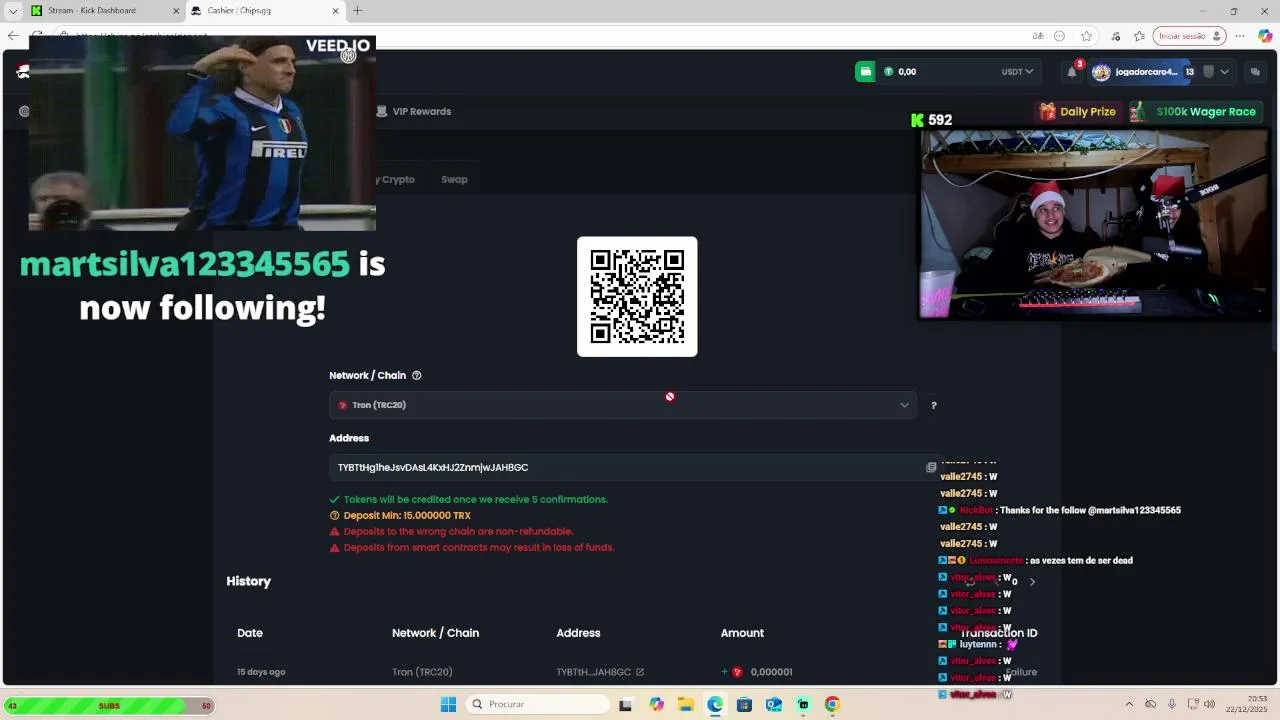This screenshot has height=720, width=1280.
Task: Open the Swap tab
Action: point(454,180)
